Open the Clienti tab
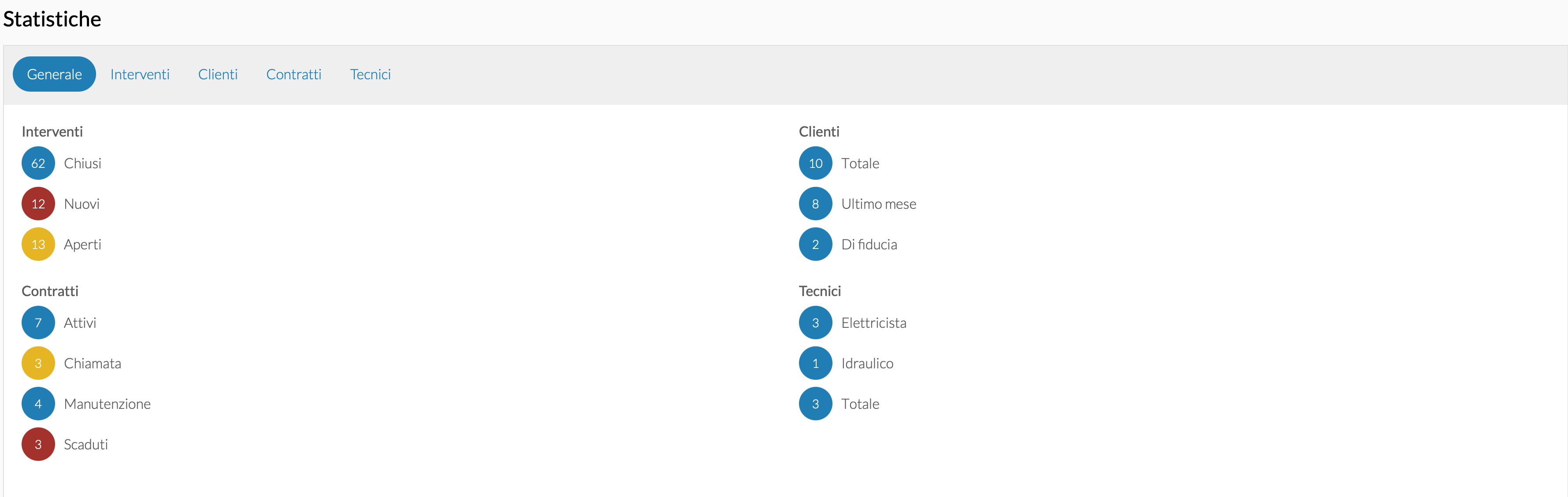Viewport: 1568px width, 497px height. 217,74
